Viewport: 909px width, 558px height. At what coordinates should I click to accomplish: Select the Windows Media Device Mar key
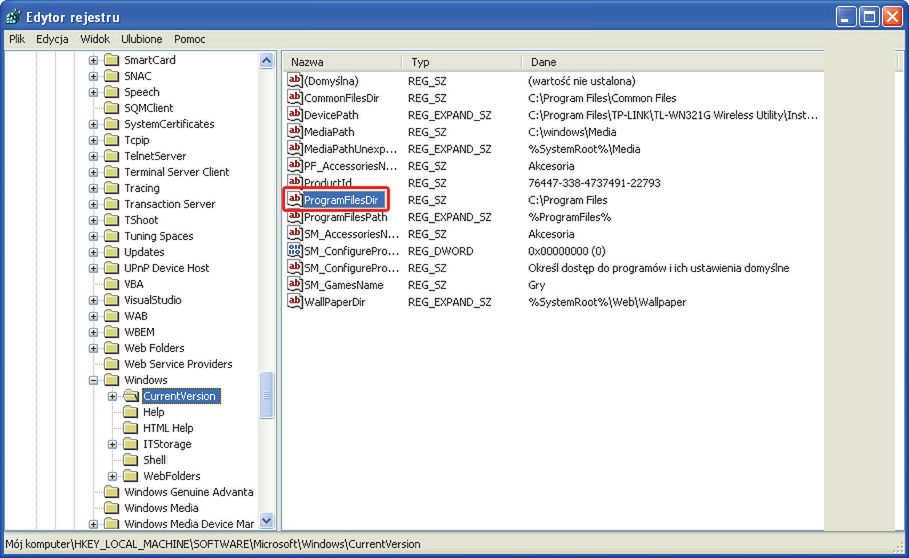(x=189, y=524)
